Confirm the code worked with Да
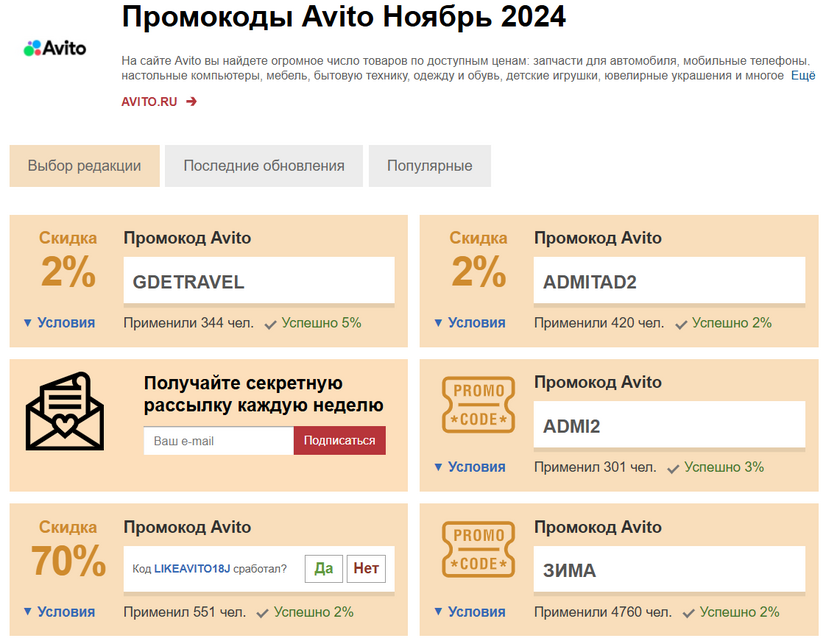Image resolution: width=826 pixels, height=641 pixels. point(323,568)
